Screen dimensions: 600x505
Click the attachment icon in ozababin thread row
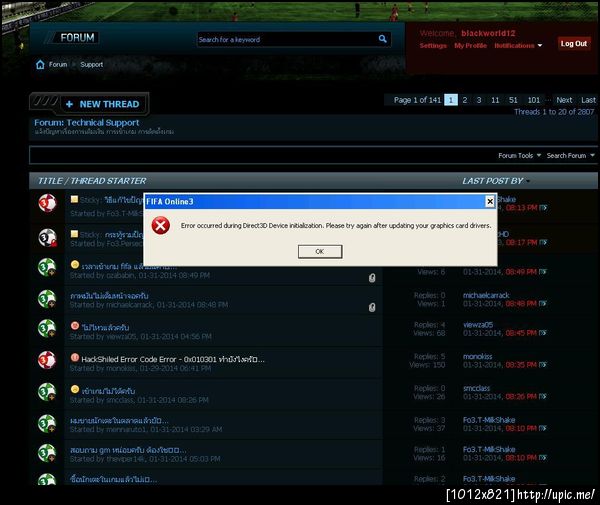pyautogui.click(x=372, y=277)
